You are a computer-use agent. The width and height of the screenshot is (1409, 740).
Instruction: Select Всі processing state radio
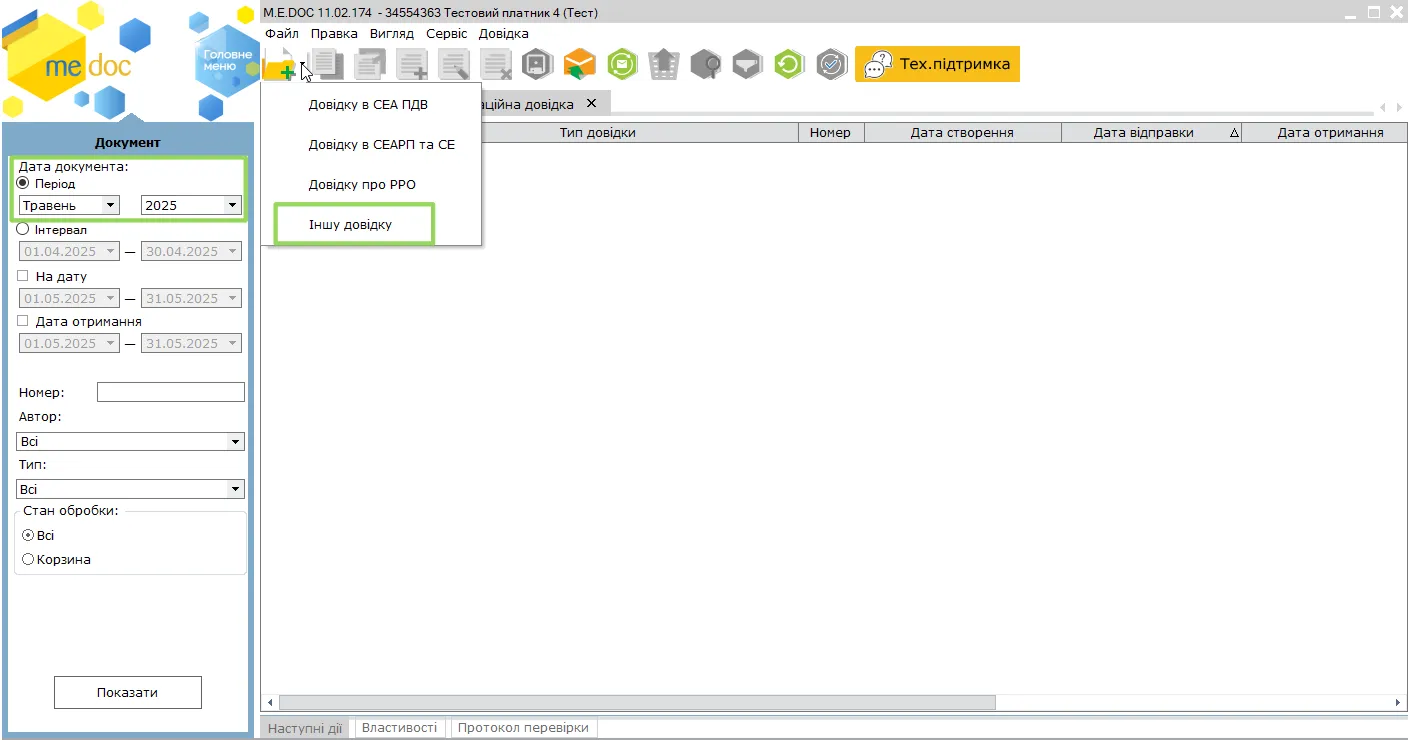point(28,535)
